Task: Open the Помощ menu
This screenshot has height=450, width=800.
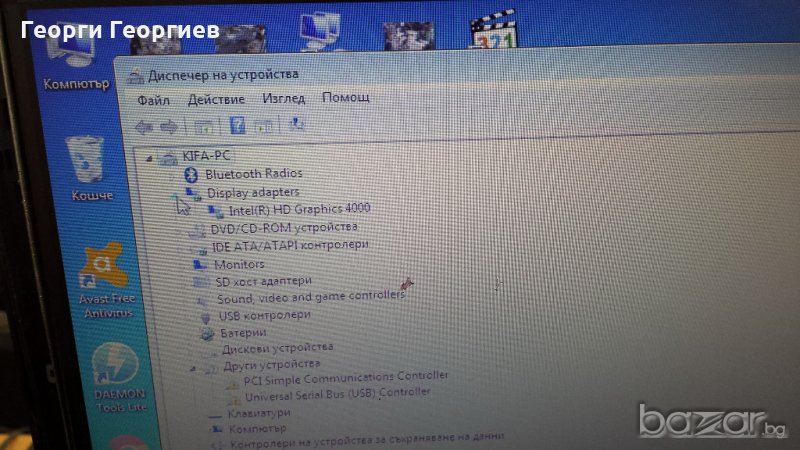Action: tap(346, 98)
